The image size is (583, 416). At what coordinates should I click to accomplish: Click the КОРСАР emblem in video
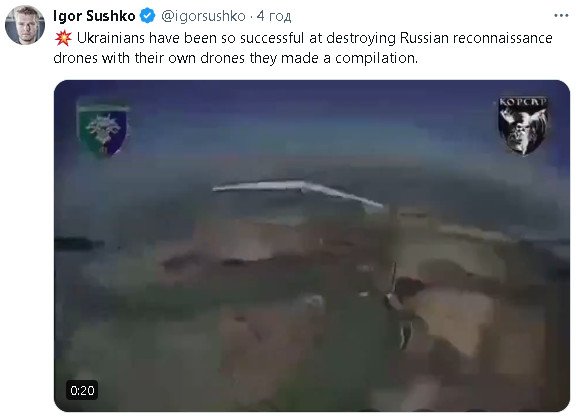pyautogui.click(x=523, y=126)
